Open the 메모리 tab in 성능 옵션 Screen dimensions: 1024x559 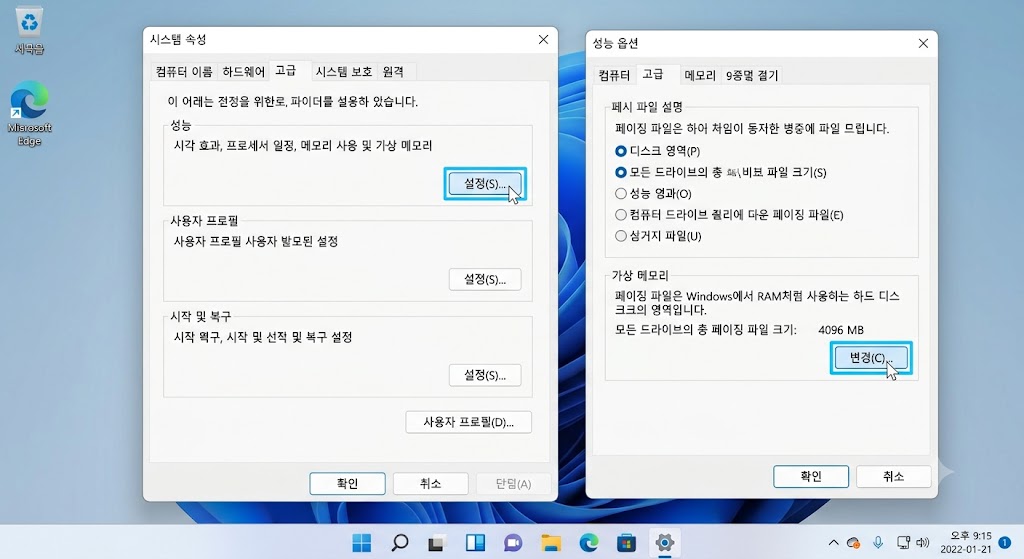pyautogui.click(x=700, y=75)
